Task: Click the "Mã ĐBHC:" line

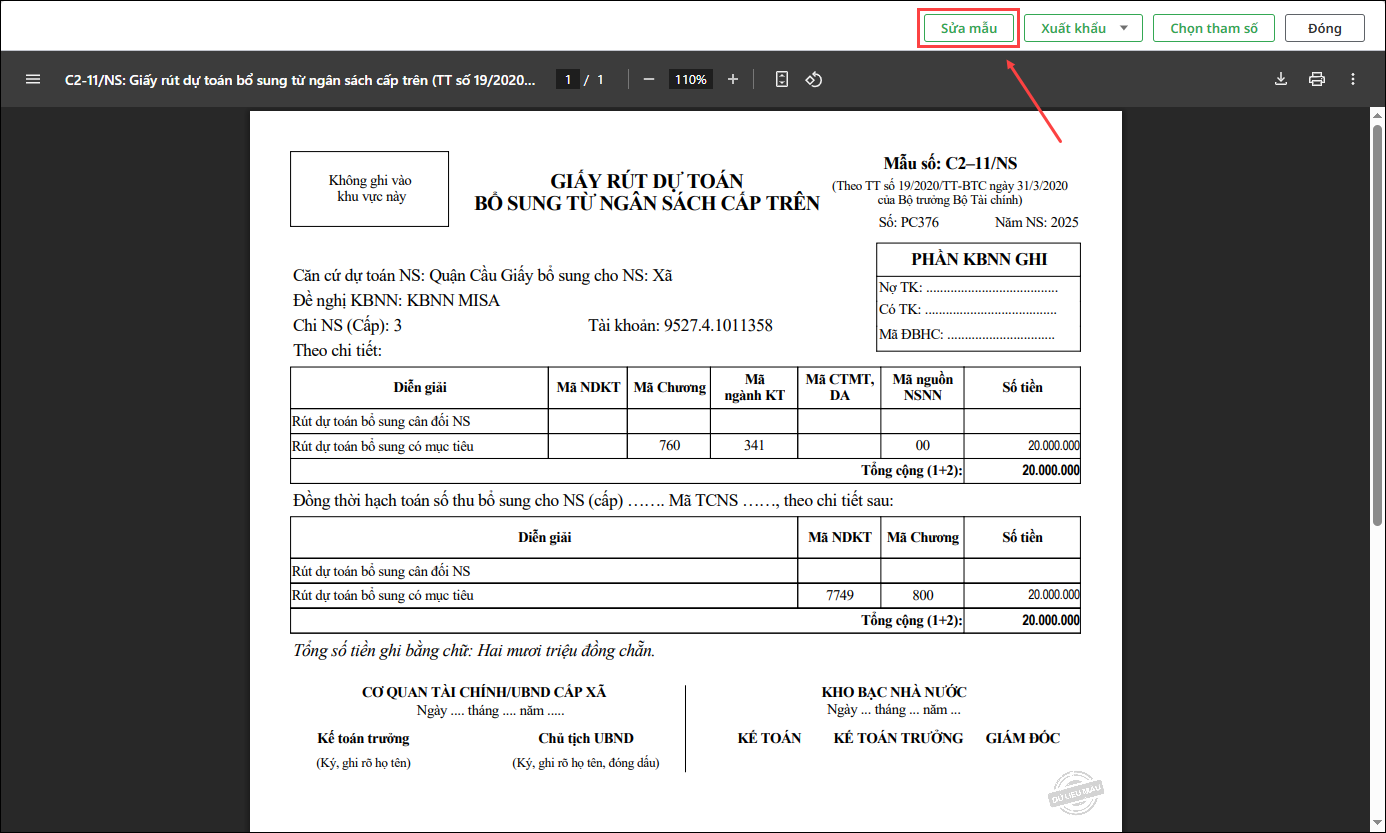Action: 968,334
